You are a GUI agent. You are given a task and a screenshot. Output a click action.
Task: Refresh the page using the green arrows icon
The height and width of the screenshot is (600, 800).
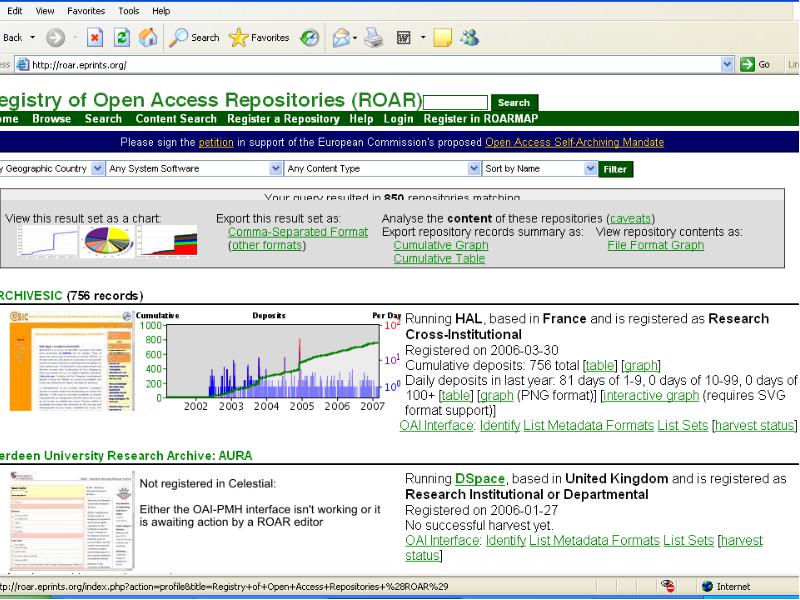121,38
